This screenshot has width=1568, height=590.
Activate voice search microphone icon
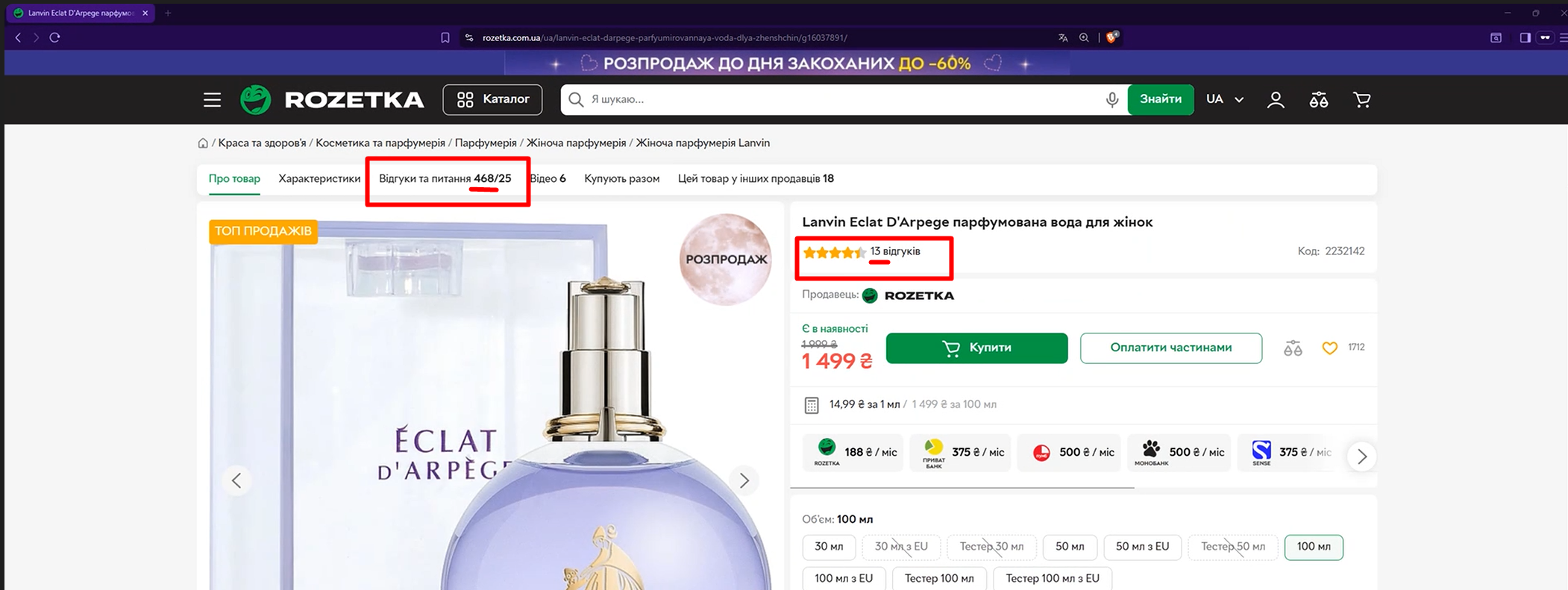coord(1111,100)
